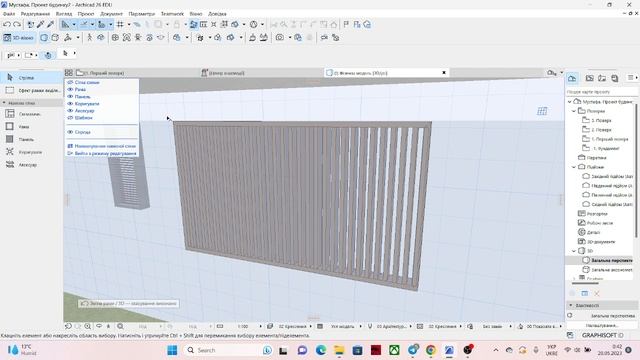Image resolution: width=640 pixels, height=360 pixels.
Task: Open the Project Map navigator icon
Action: (x=572, y=78)
